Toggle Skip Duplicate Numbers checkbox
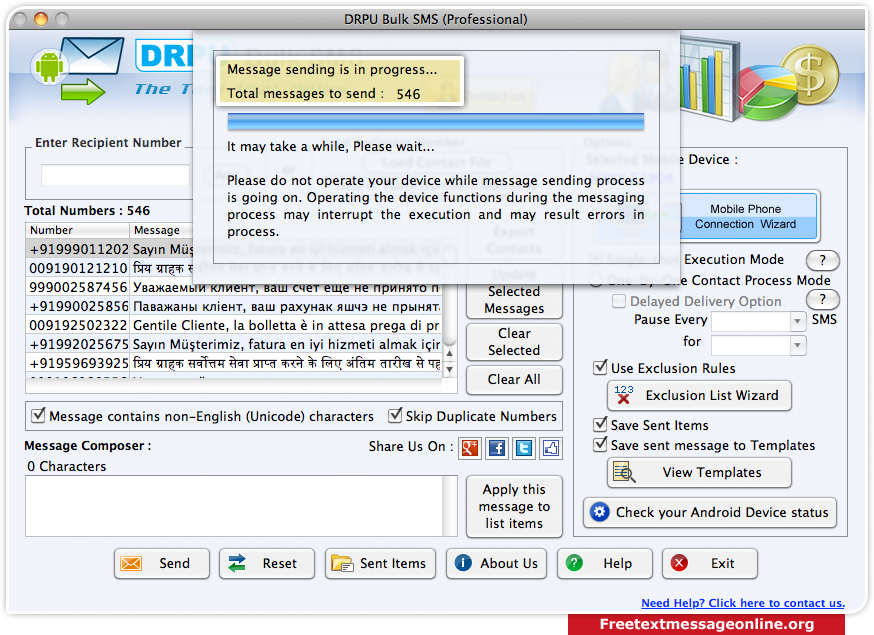Image resolution: width=874 pixels, height=635 pixels. pyautogui.click(x=395, y=415)
